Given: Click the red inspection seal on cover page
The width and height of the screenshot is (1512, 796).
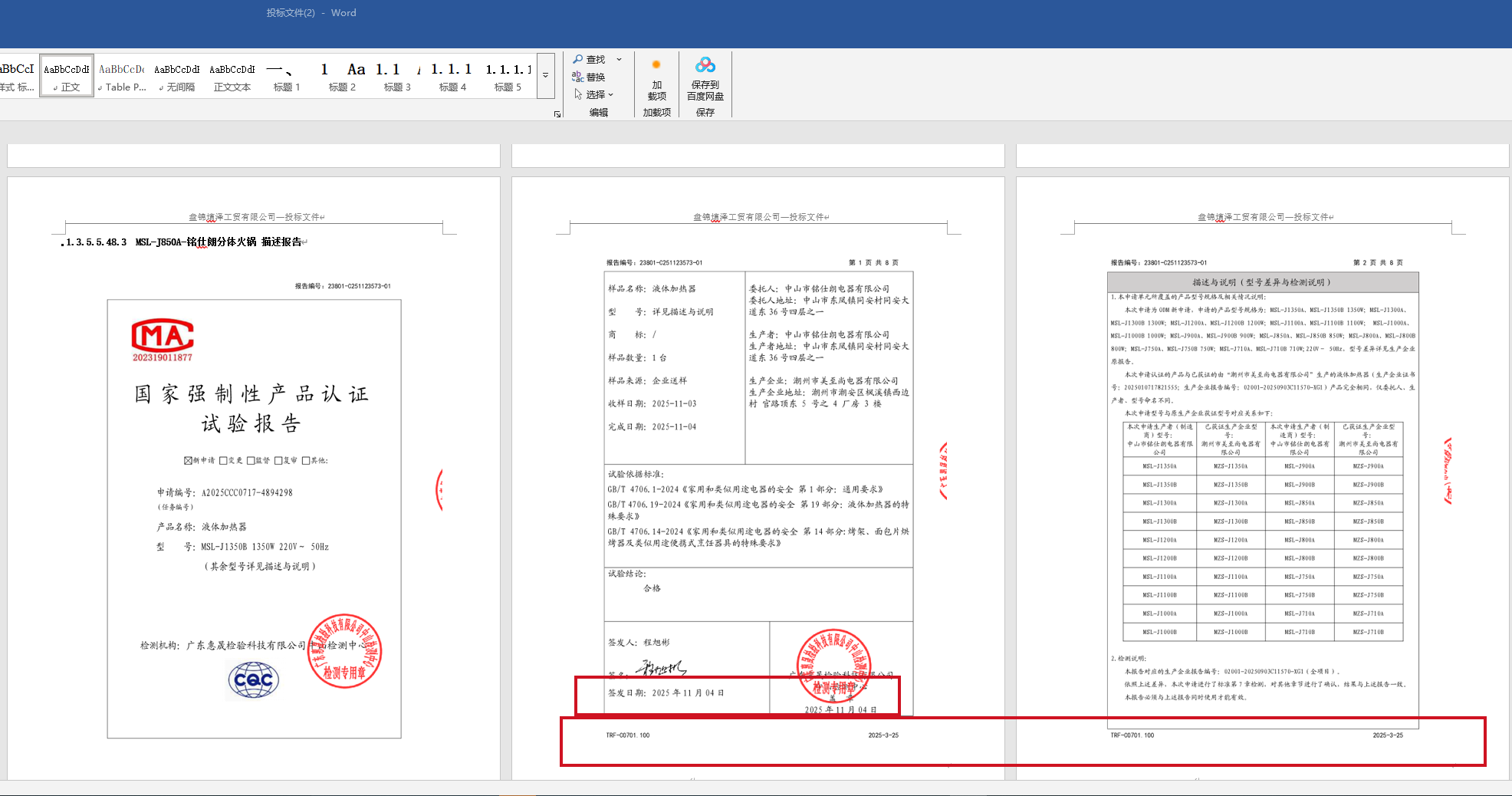Looking at the screenshot, I should [344, 650].
